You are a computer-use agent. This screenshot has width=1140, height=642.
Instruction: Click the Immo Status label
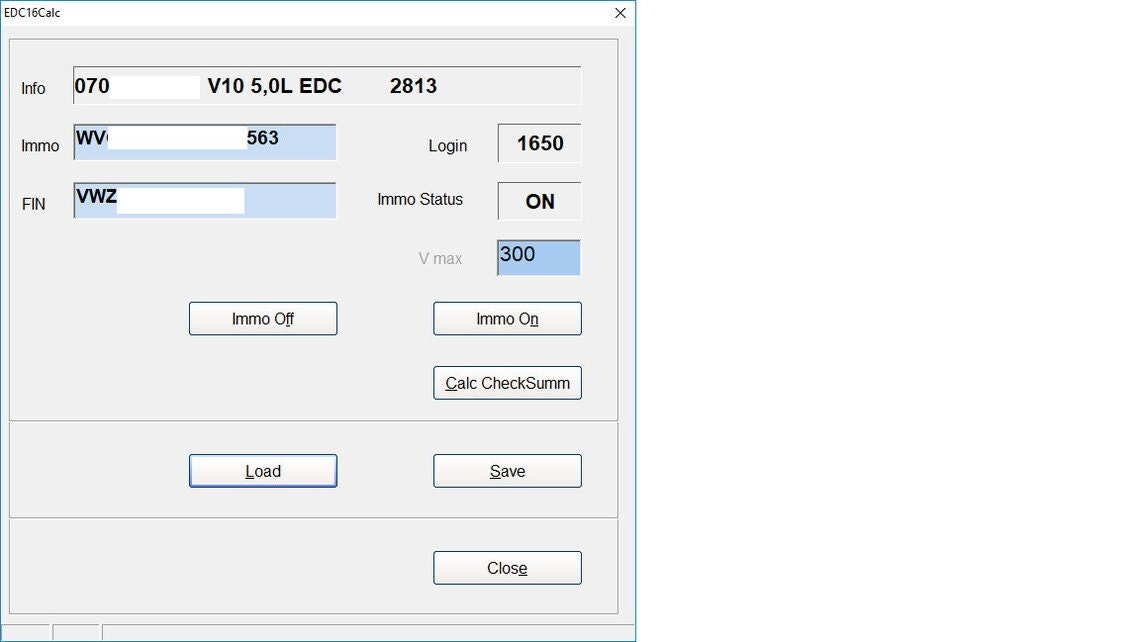[x=419, y=200]
